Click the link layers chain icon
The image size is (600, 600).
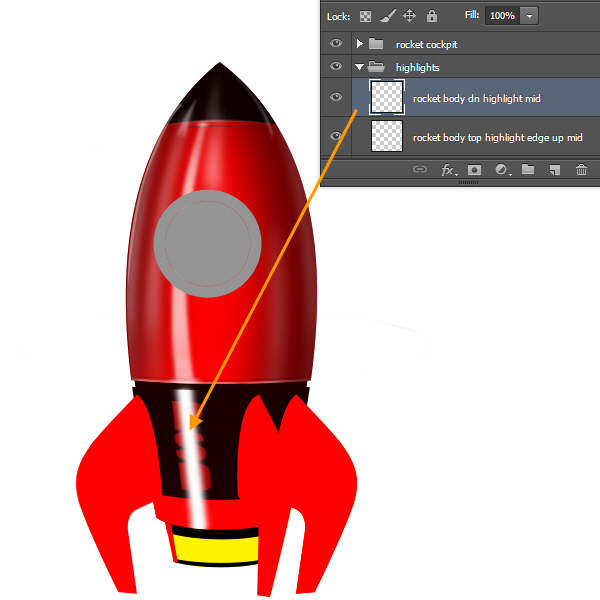420,170
